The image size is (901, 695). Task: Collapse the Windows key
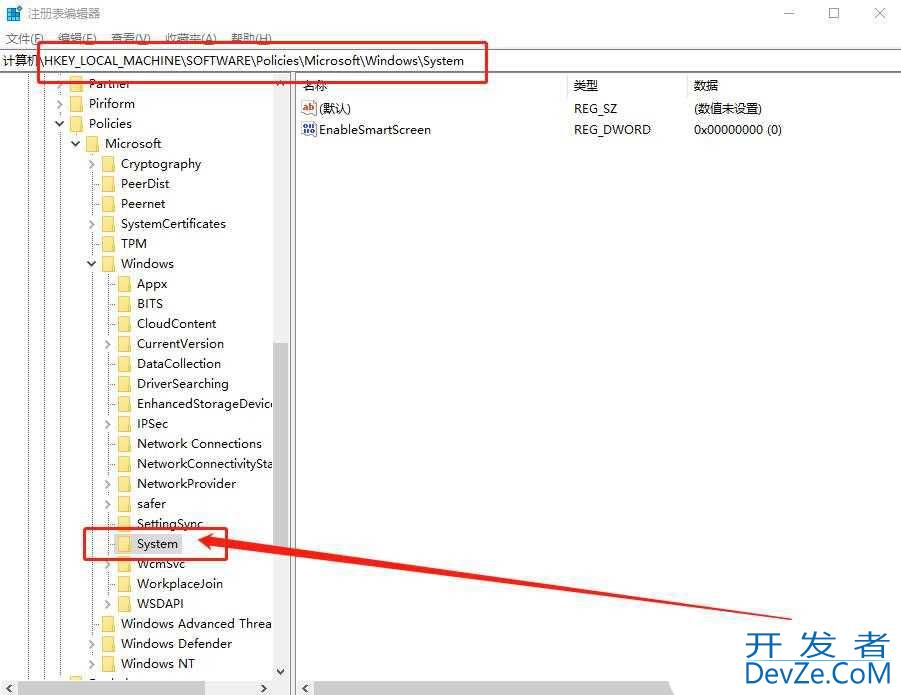(92, 264)
